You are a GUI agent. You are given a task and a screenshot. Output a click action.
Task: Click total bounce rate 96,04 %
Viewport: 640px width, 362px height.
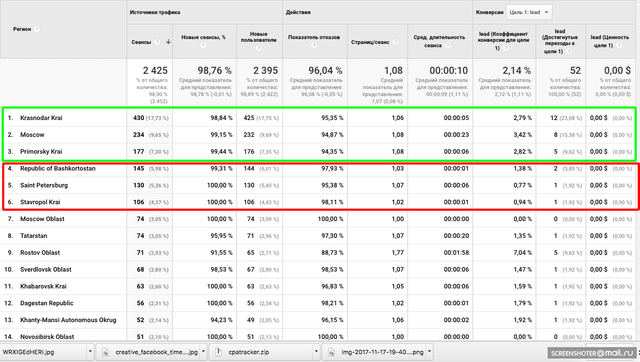tap(325, 71)
